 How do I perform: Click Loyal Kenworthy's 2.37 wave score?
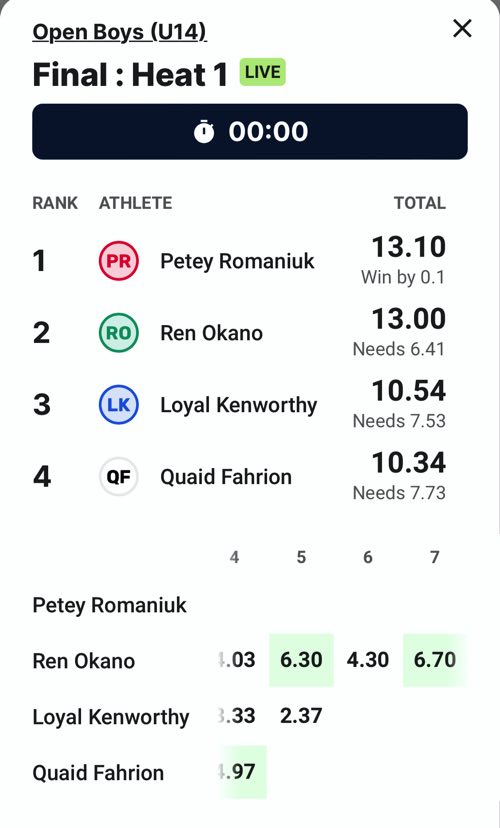(x=301, y=716)
